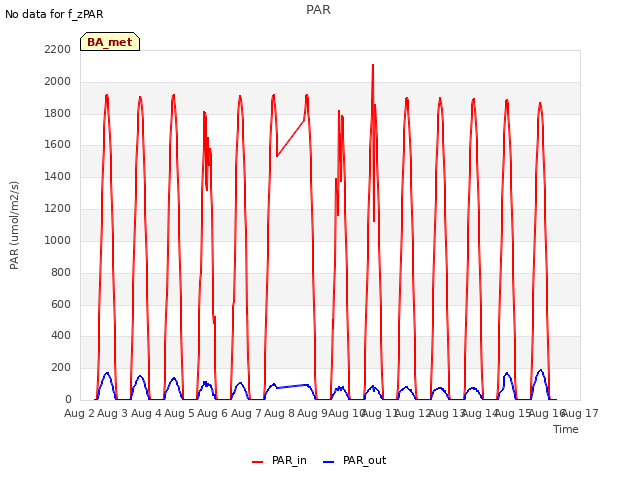
Task: Click the 400 y-axis tick label
Action: [61, 336]
